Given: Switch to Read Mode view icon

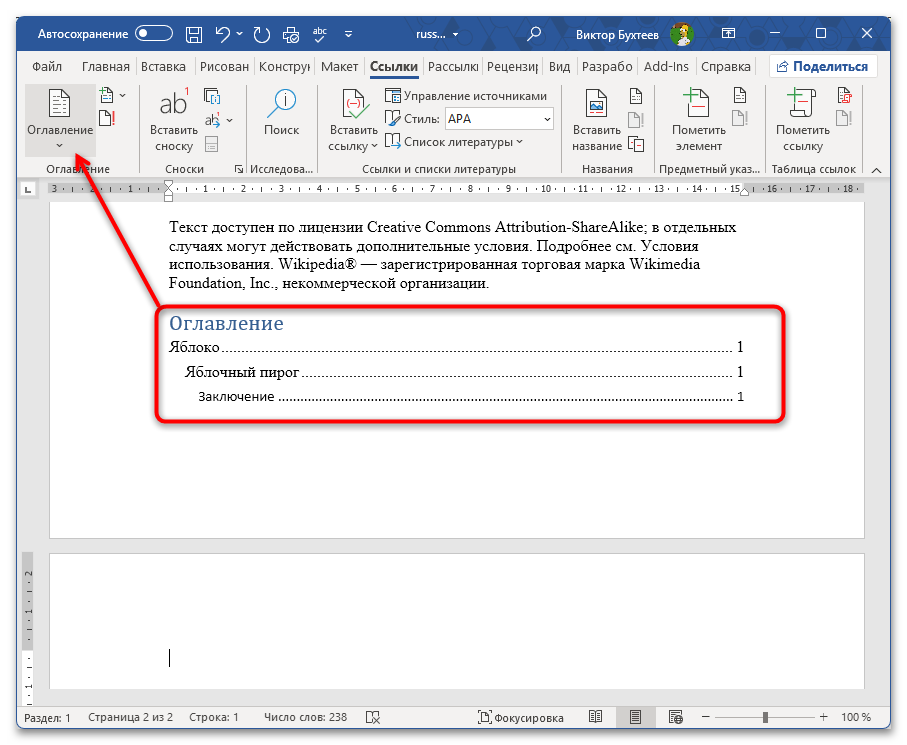Looking at the screenshot, I should pos(595,717).
